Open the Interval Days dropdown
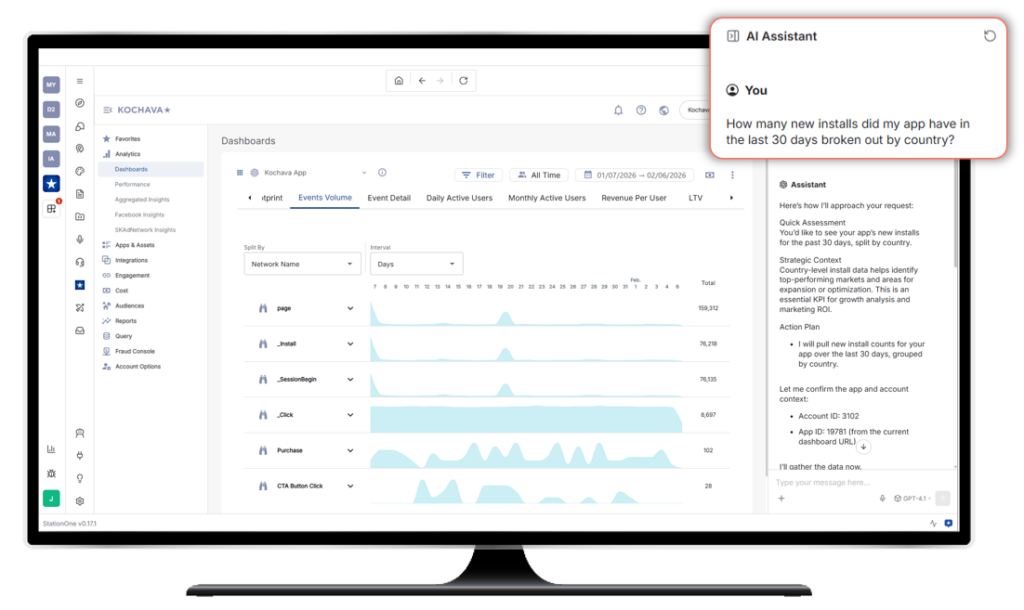Viewport: 1024px width, 610px height. (x=416, y=264)
